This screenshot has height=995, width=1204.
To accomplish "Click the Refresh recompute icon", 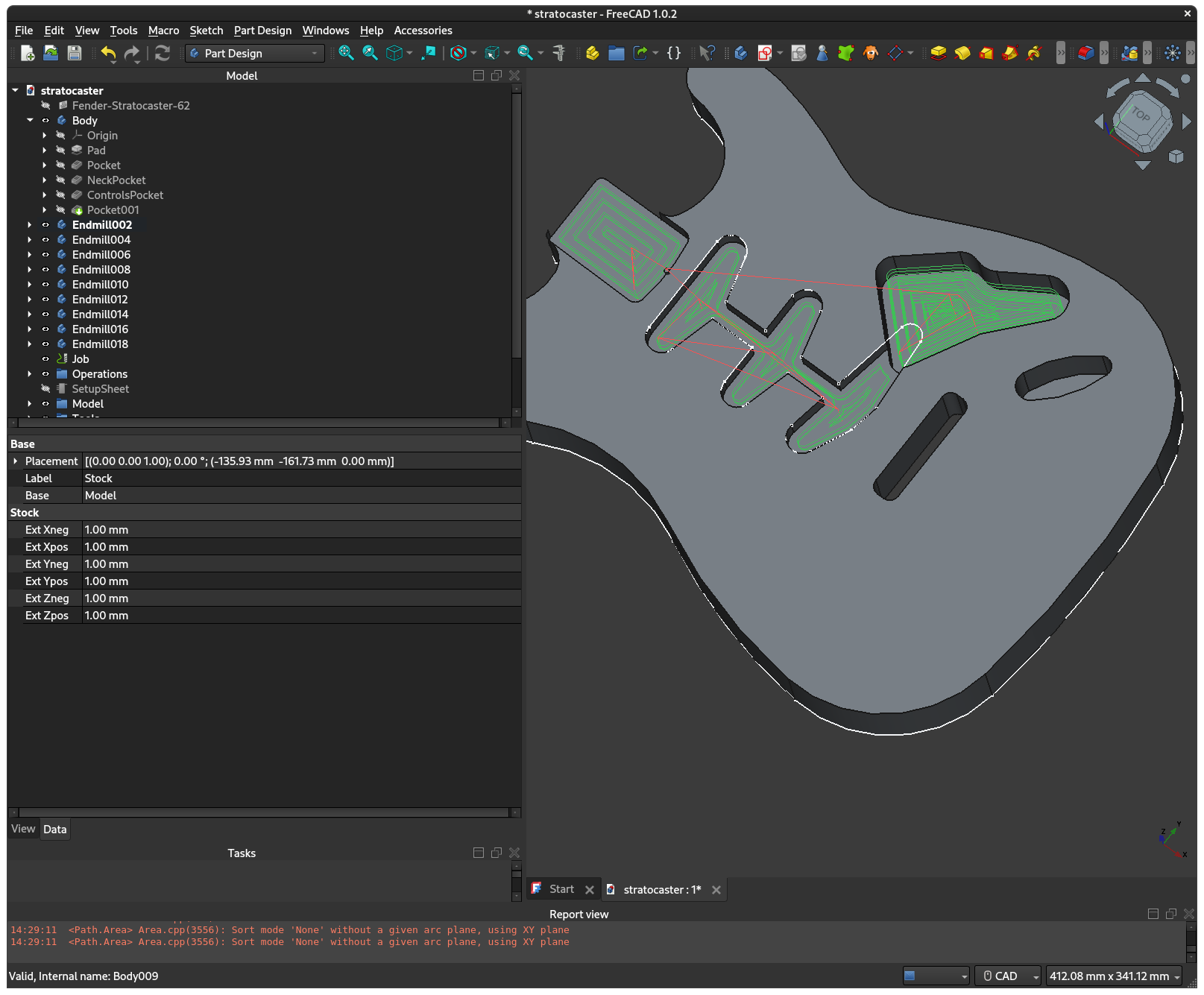I will pyautogui.click(x=163, y=53).
